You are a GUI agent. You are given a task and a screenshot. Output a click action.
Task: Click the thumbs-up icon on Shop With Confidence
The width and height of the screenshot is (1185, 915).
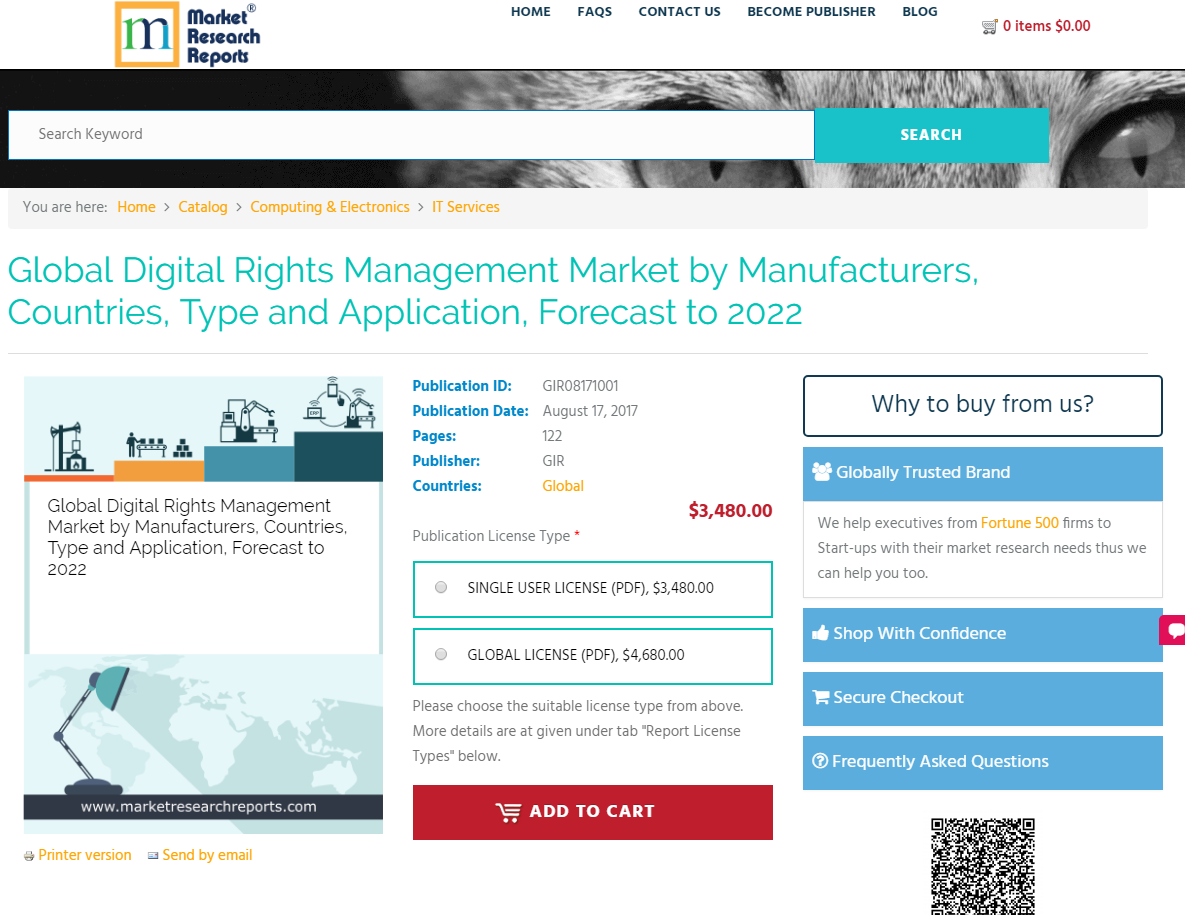click(x=821, y=632)
